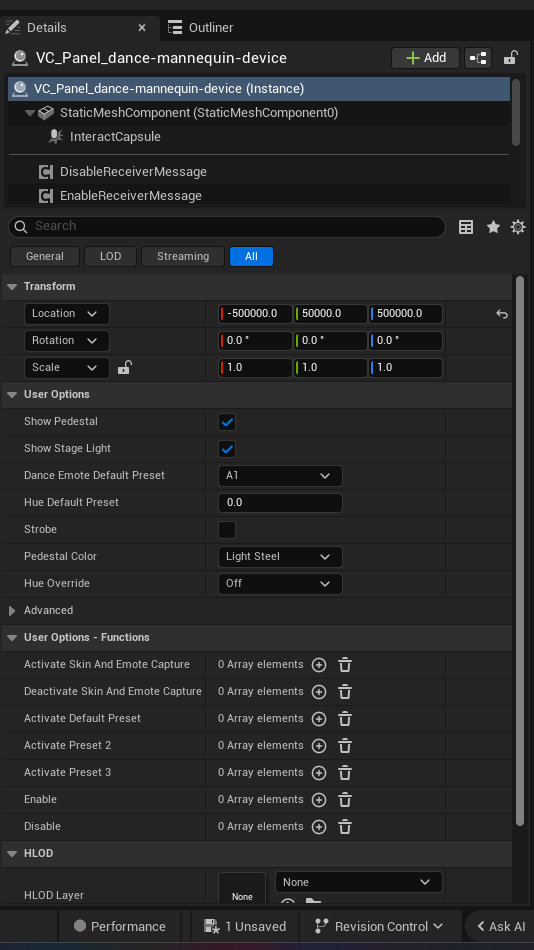Open Hue Override dropdown
Image resolution: width=534 pixels, height=950 pixels.
point(280,583)
